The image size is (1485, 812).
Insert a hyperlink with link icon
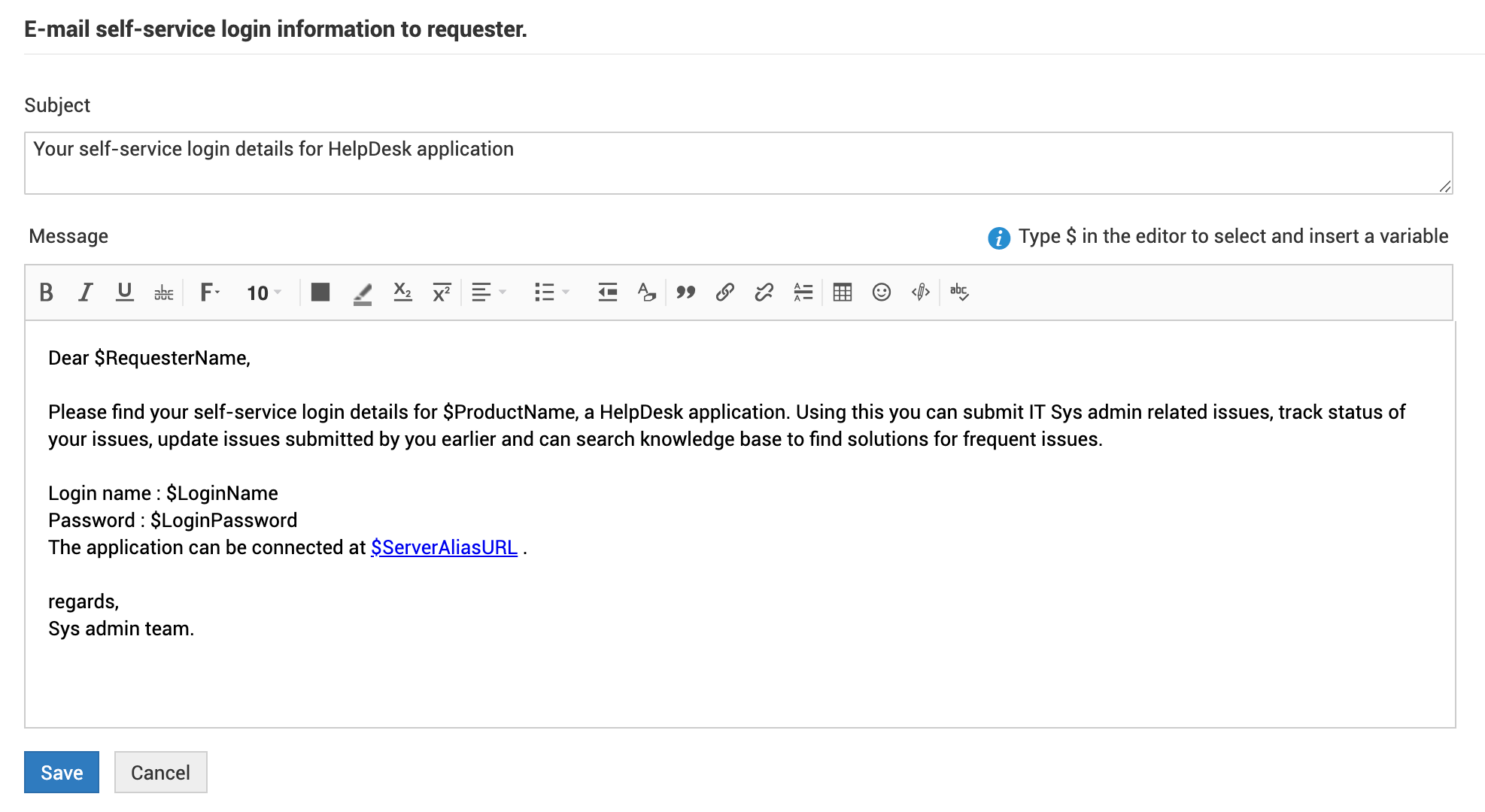(x=724, y=292)
